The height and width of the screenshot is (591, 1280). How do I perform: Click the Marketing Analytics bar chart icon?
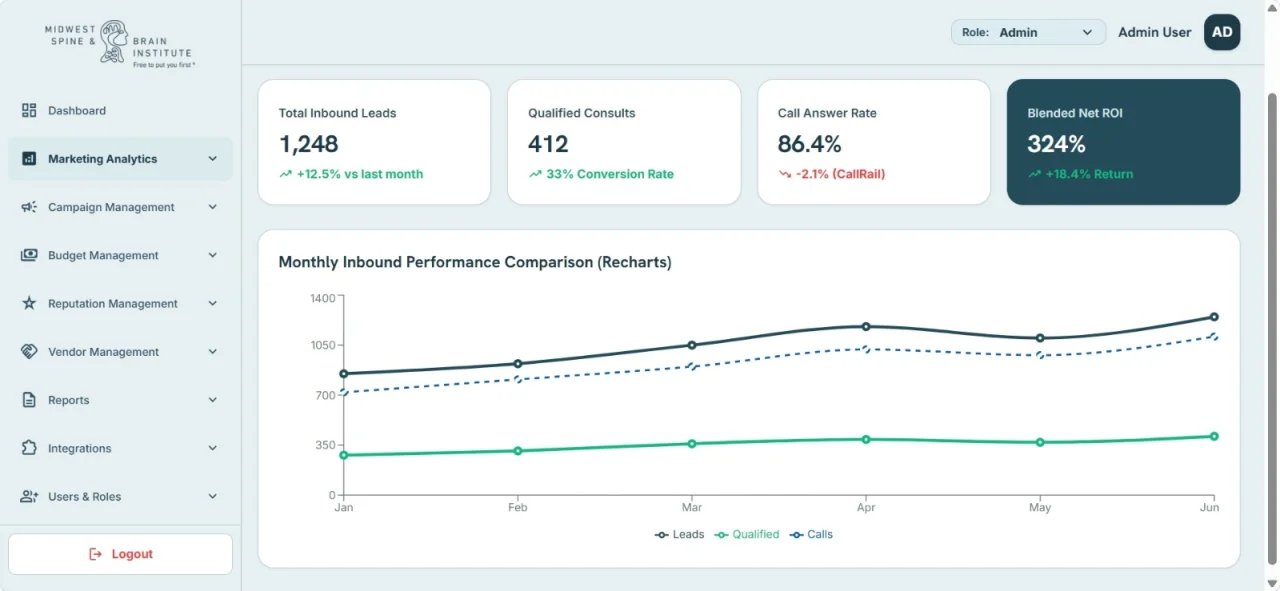coord(29,159)
